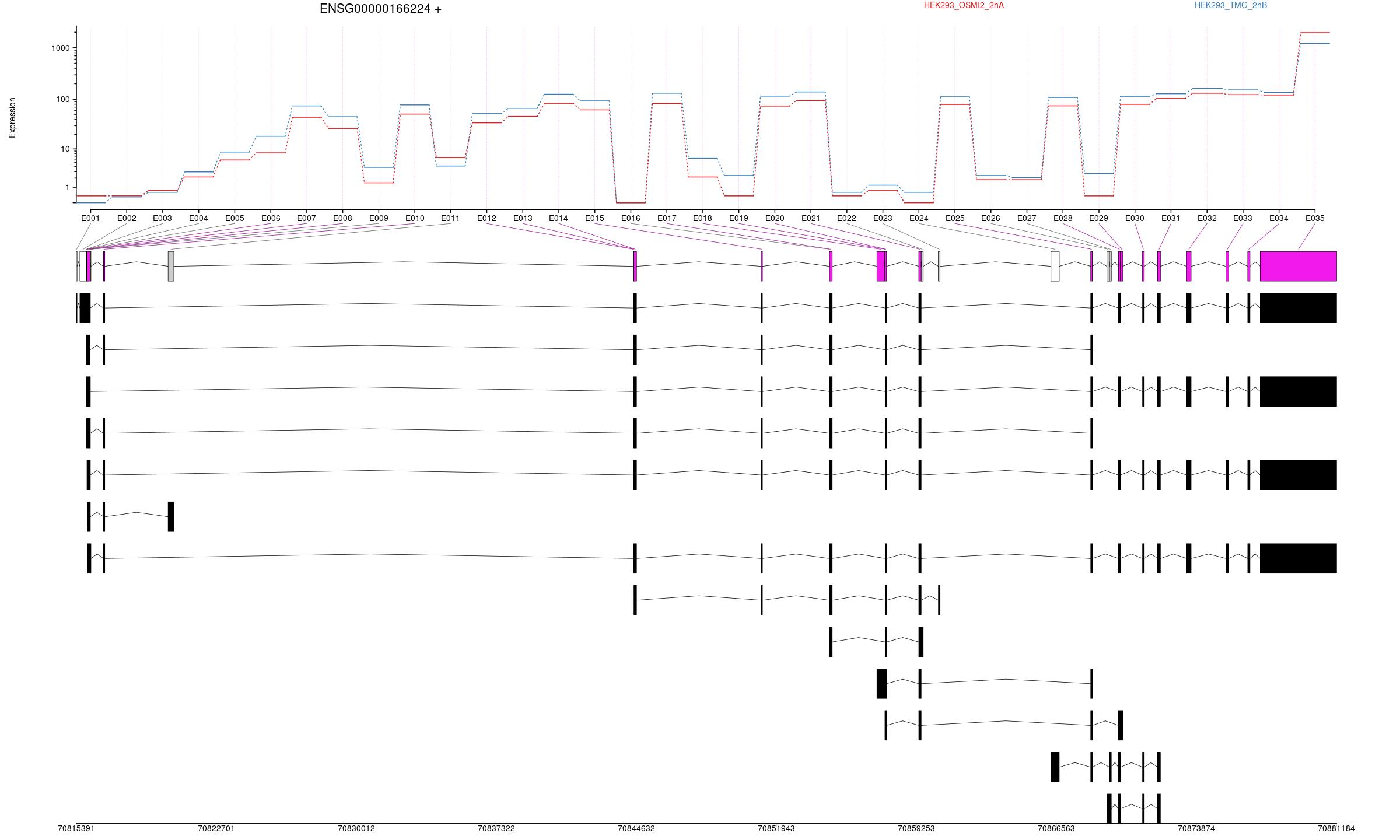Screen dimensions: 1400x840
Task: Click exon label E029
Action: click(x=1098, y=218)
